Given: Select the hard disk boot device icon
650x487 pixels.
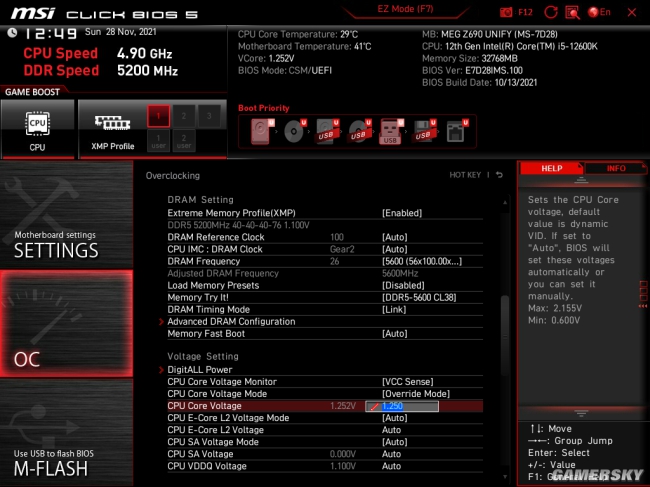Looking at the screenshot, I should (x=262, y=131).
